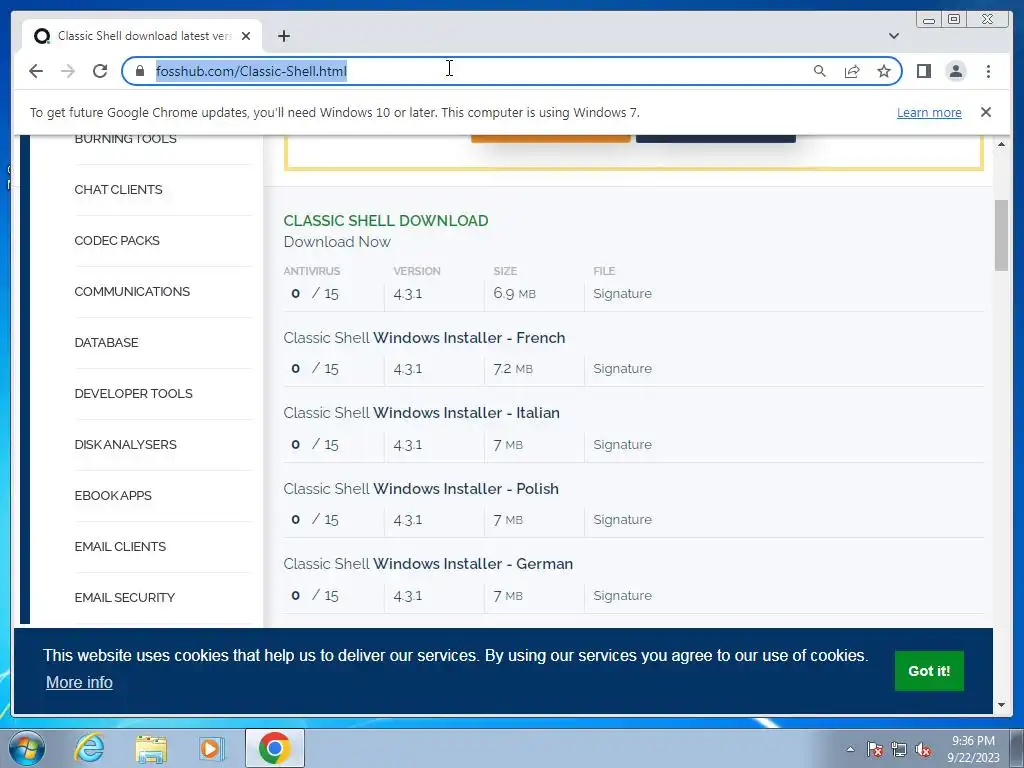Expand the tab search dropdown arrow
This screenshot has width=1024, height=768.
click(893, 36)
